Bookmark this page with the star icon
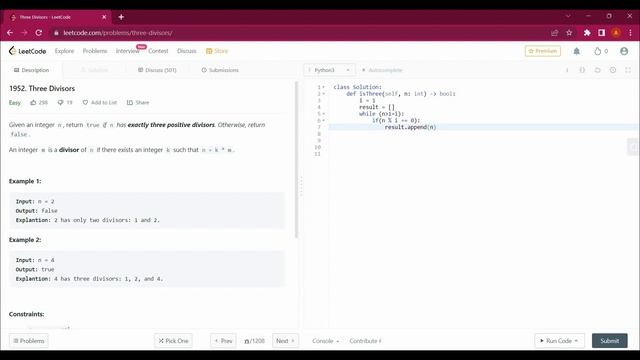640x360 pixels. 569,33
